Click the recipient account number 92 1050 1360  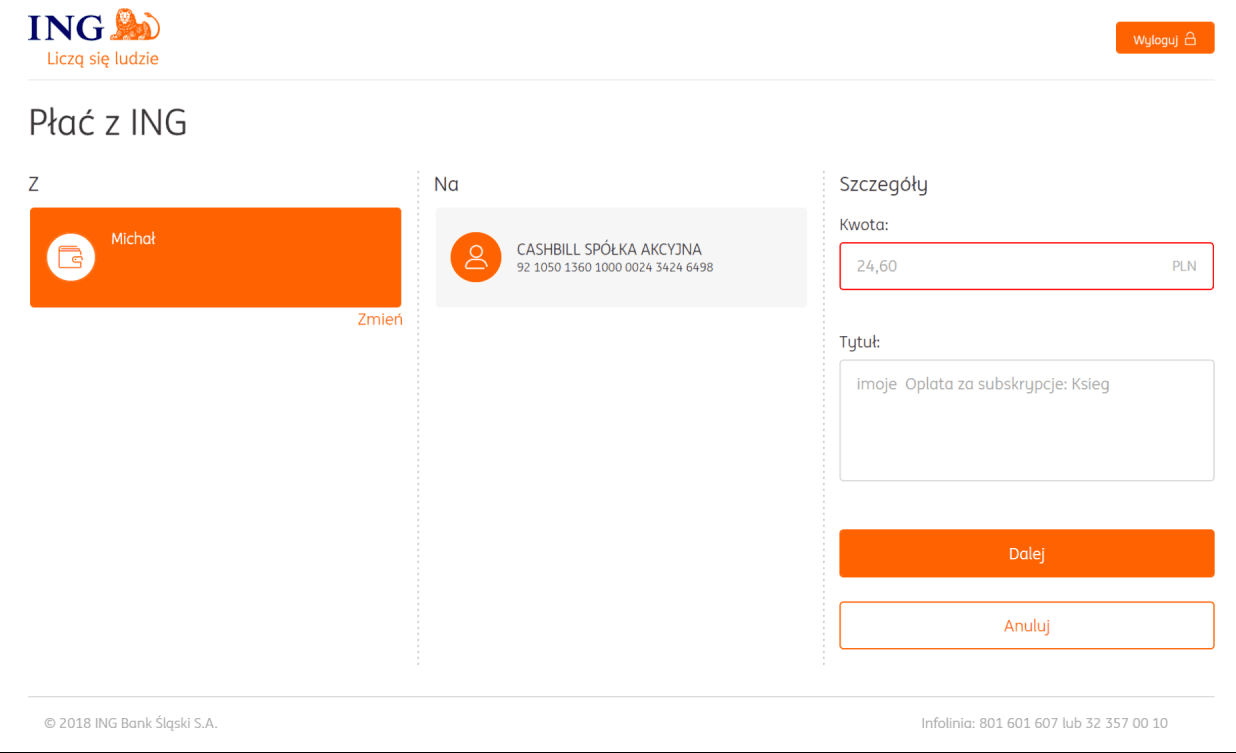[615, 268]
